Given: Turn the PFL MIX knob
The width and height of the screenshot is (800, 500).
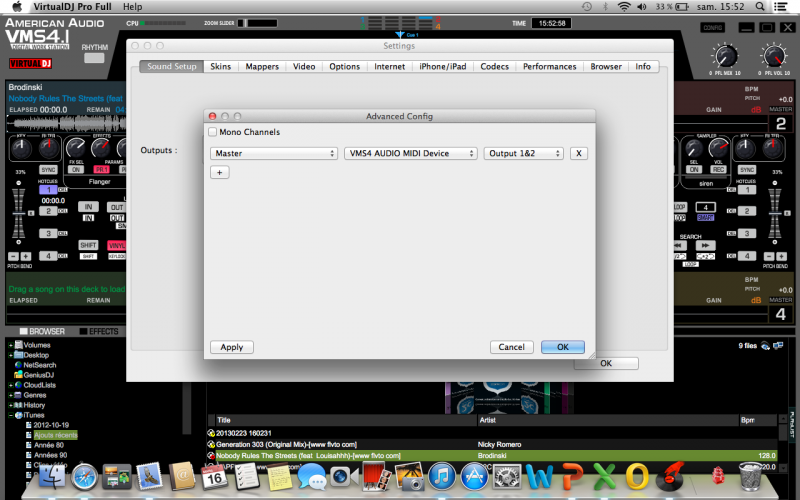Looking at the screenshot, I should coord(724,56).
